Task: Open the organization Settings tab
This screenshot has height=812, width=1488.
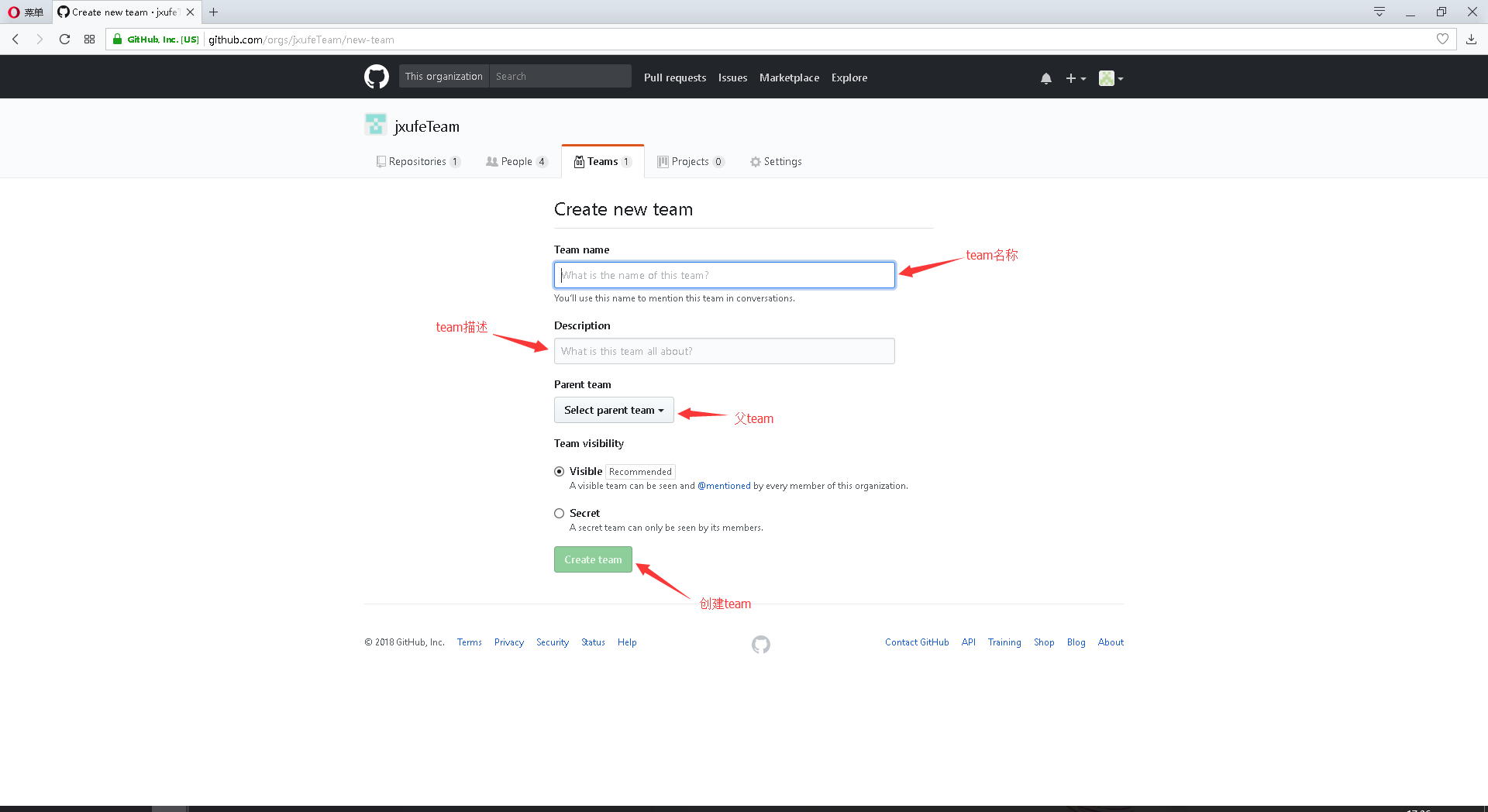Action: 776,161
